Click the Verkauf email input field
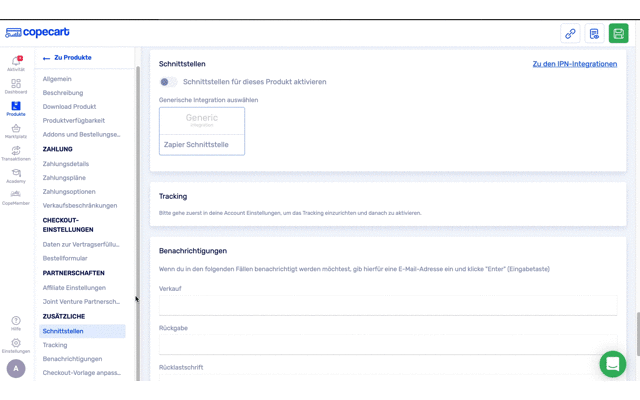Screen dimensions: 640x400 tap(387, 305)
